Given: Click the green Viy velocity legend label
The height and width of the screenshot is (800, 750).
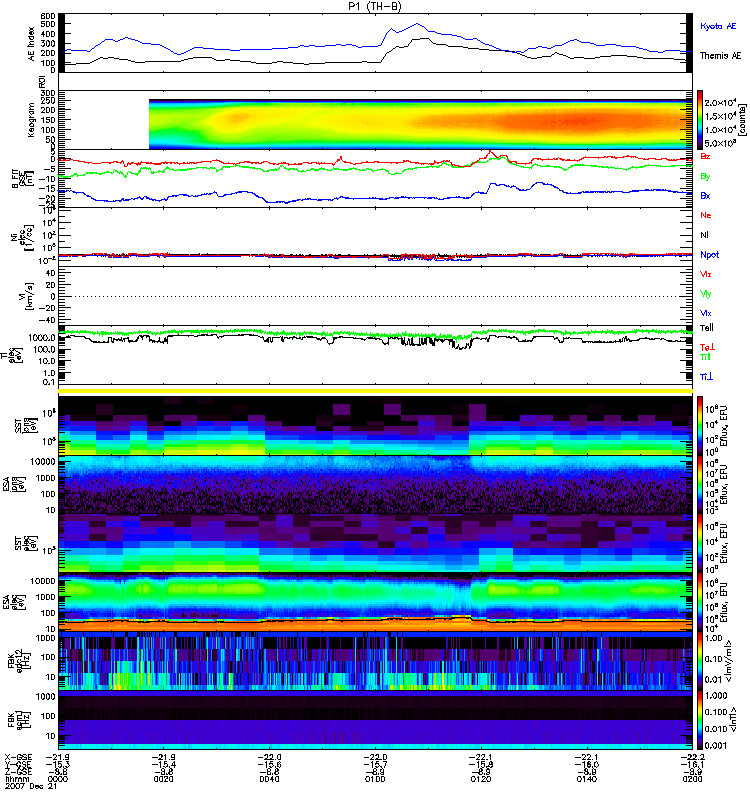Looking at the screenshot, I should click(x=706, y=294).
